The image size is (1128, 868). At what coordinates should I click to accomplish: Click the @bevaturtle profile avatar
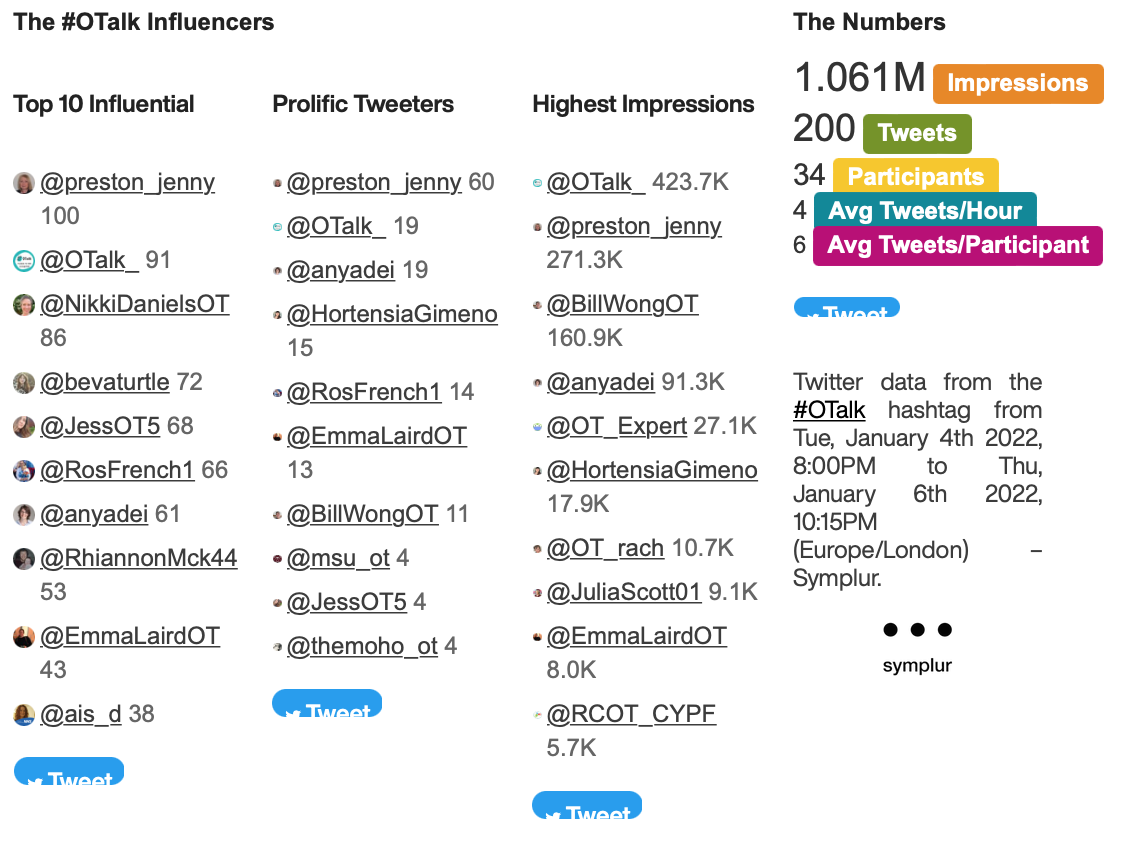[24, 383]
